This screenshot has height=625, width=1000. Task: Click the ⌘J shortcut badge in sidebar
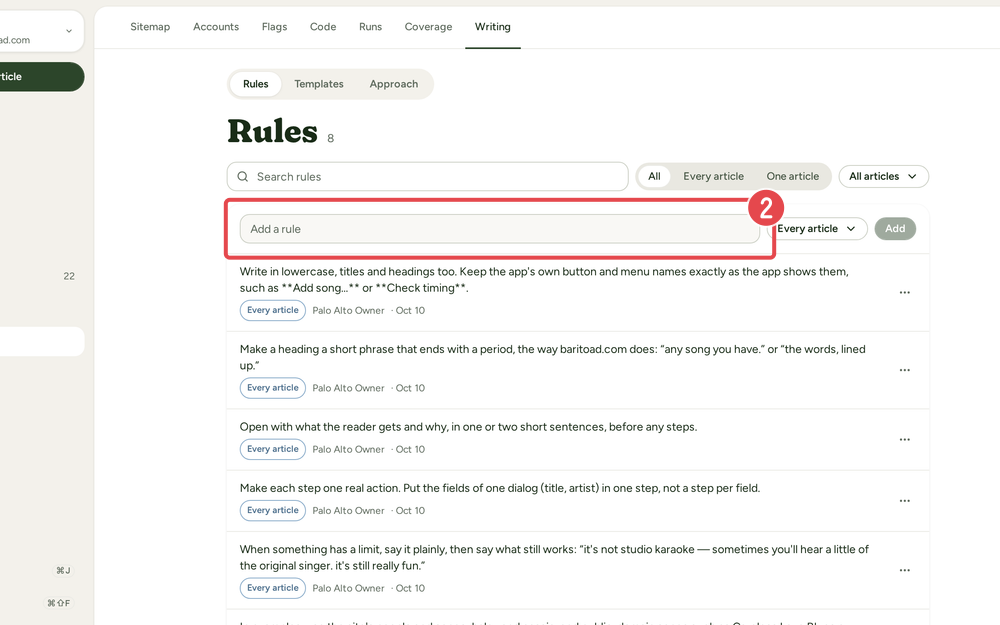click(x=63, y=571)
